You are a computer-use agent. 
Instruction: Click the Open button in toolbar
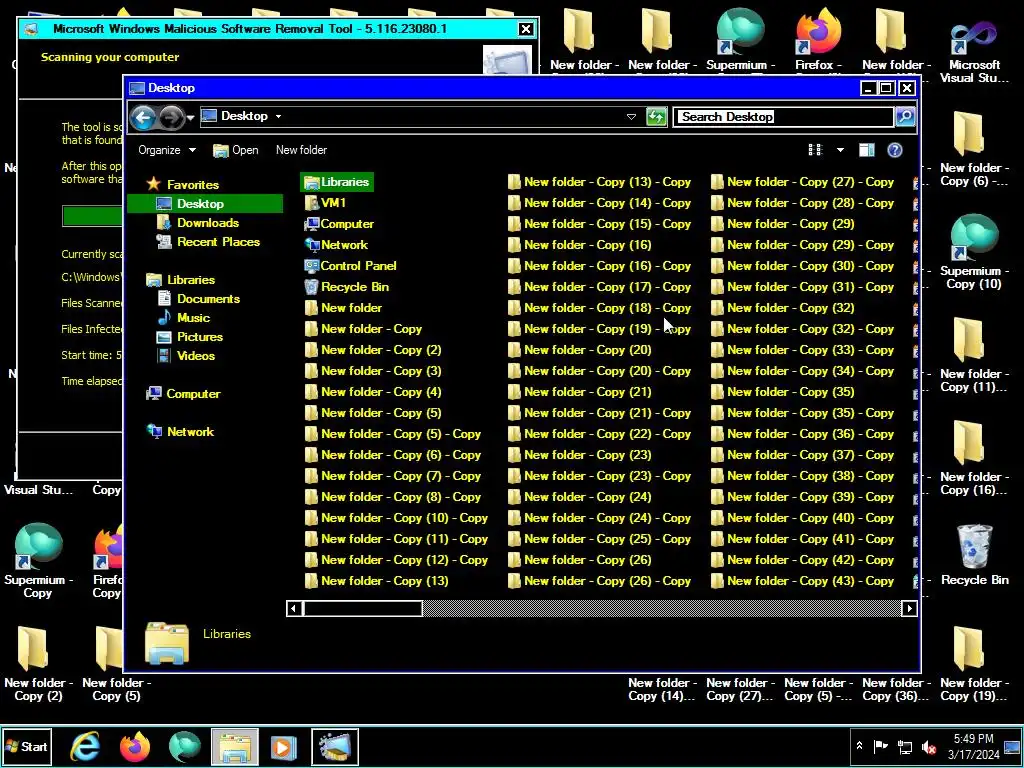(x=236, y=150)
